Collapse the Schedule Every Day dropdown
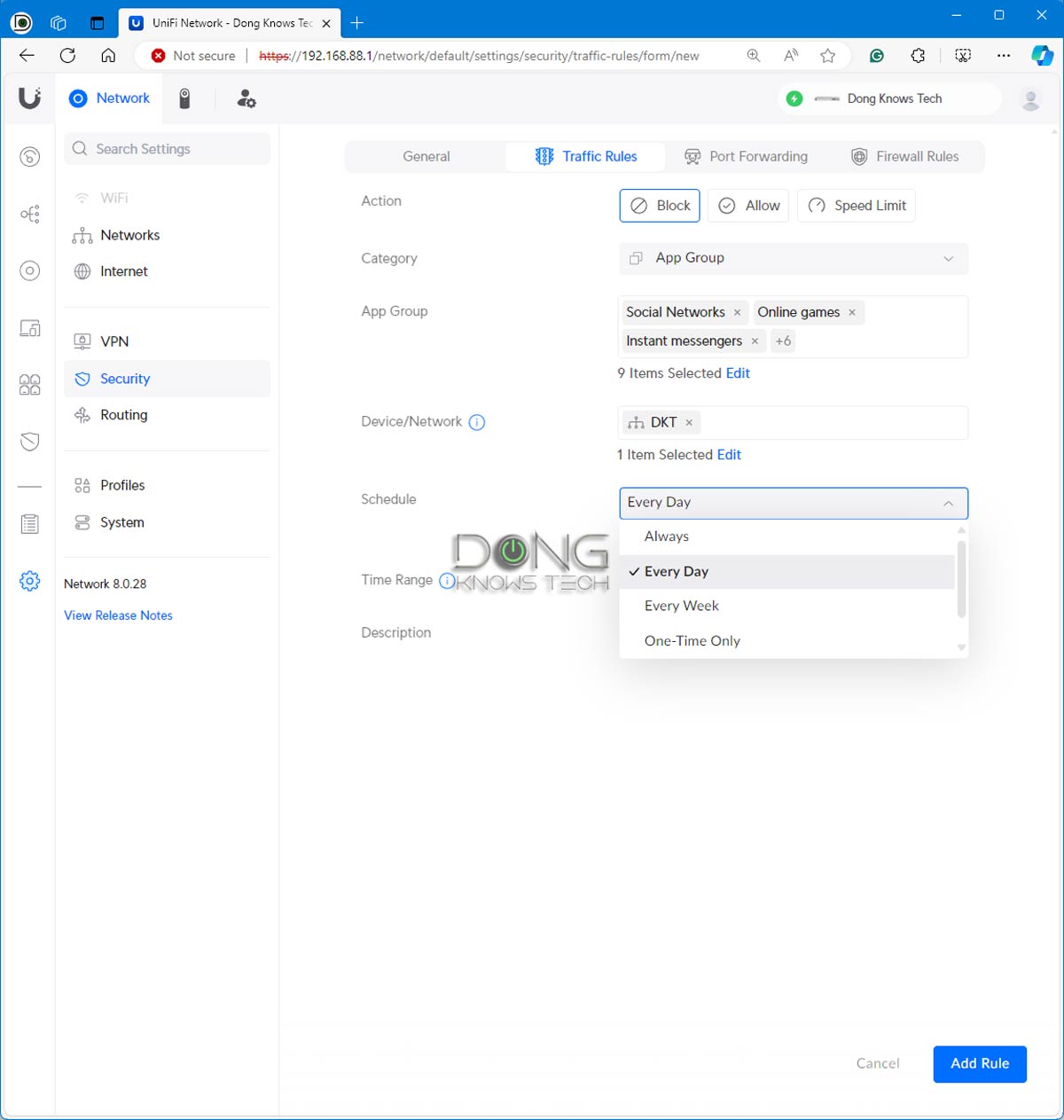 click(x=793, y=503)
